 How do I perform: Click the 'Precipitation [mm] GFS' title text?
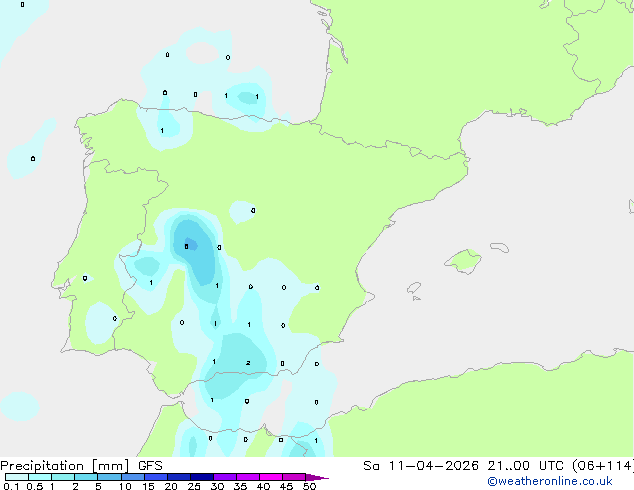[81, 466]
